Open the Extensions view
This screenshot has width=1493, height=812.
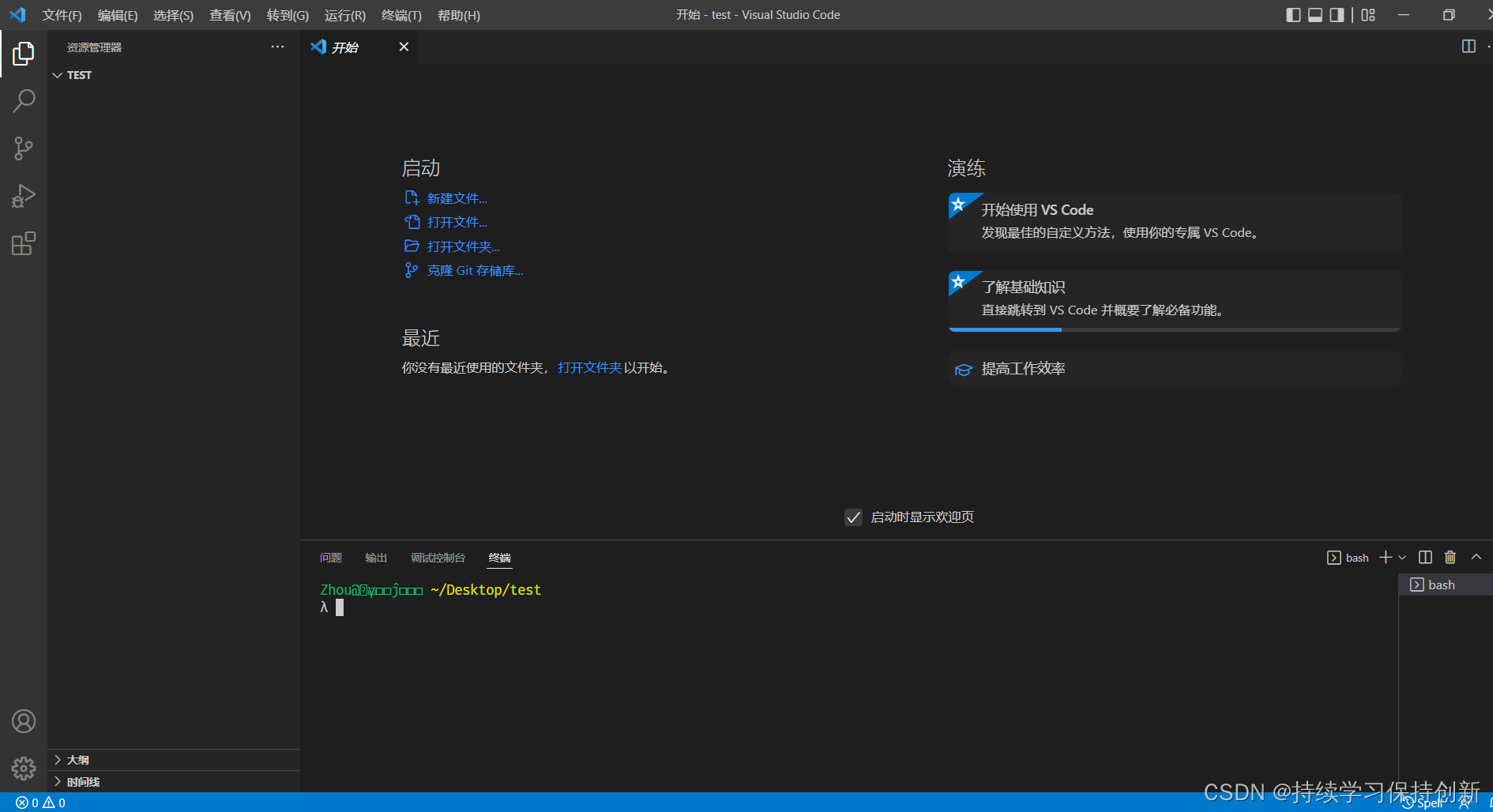tap(24, 242)
